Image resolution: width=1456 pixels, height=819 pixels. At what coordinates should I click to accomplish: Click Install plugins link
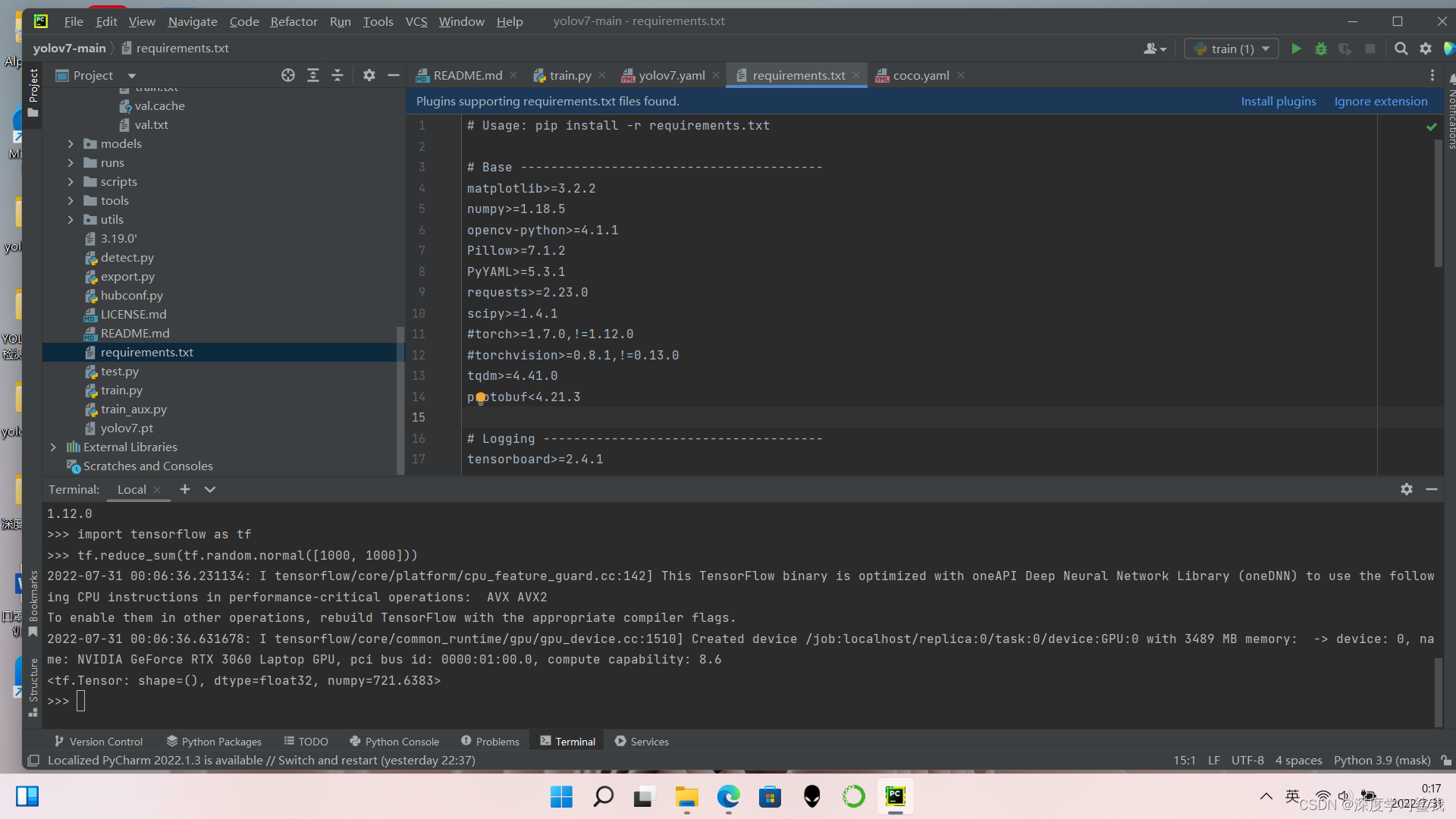[1278, 101]
